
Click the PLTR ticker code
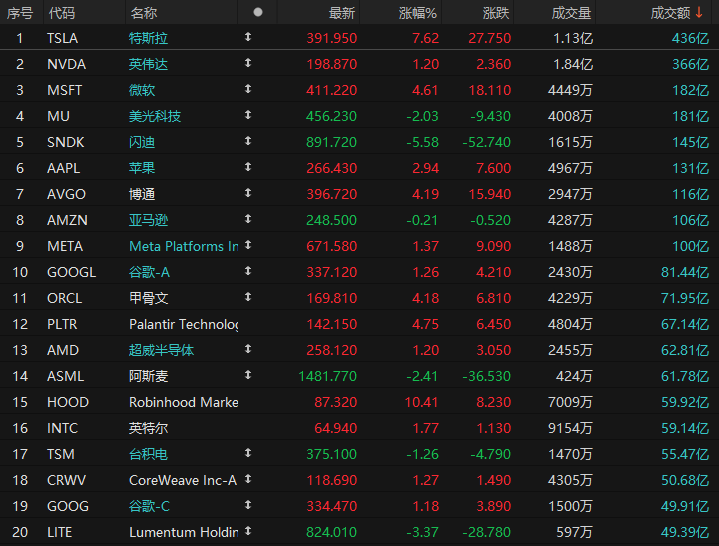click(62, 324)
